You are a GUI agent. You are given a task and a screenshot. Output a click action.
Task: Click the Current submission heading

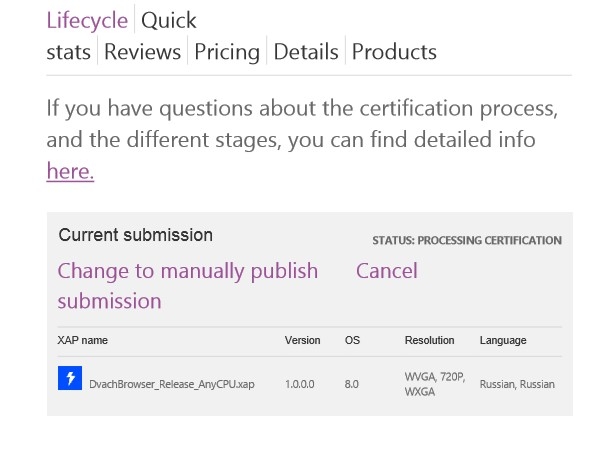[136, 235]
